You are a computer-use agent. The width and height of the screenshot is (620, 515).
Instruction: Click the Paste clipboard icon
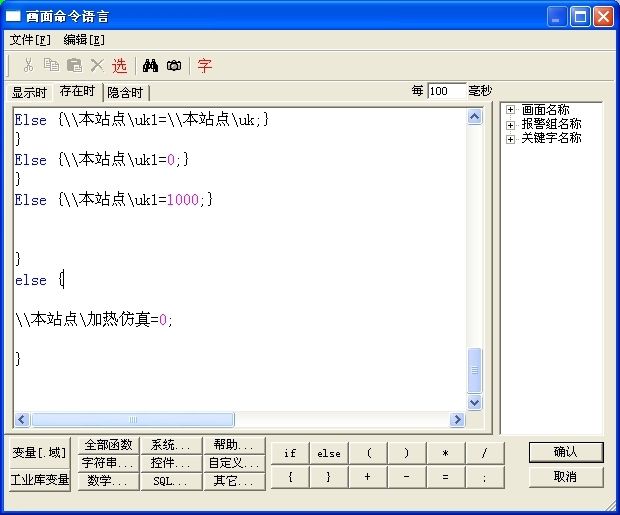click(74, 65)
